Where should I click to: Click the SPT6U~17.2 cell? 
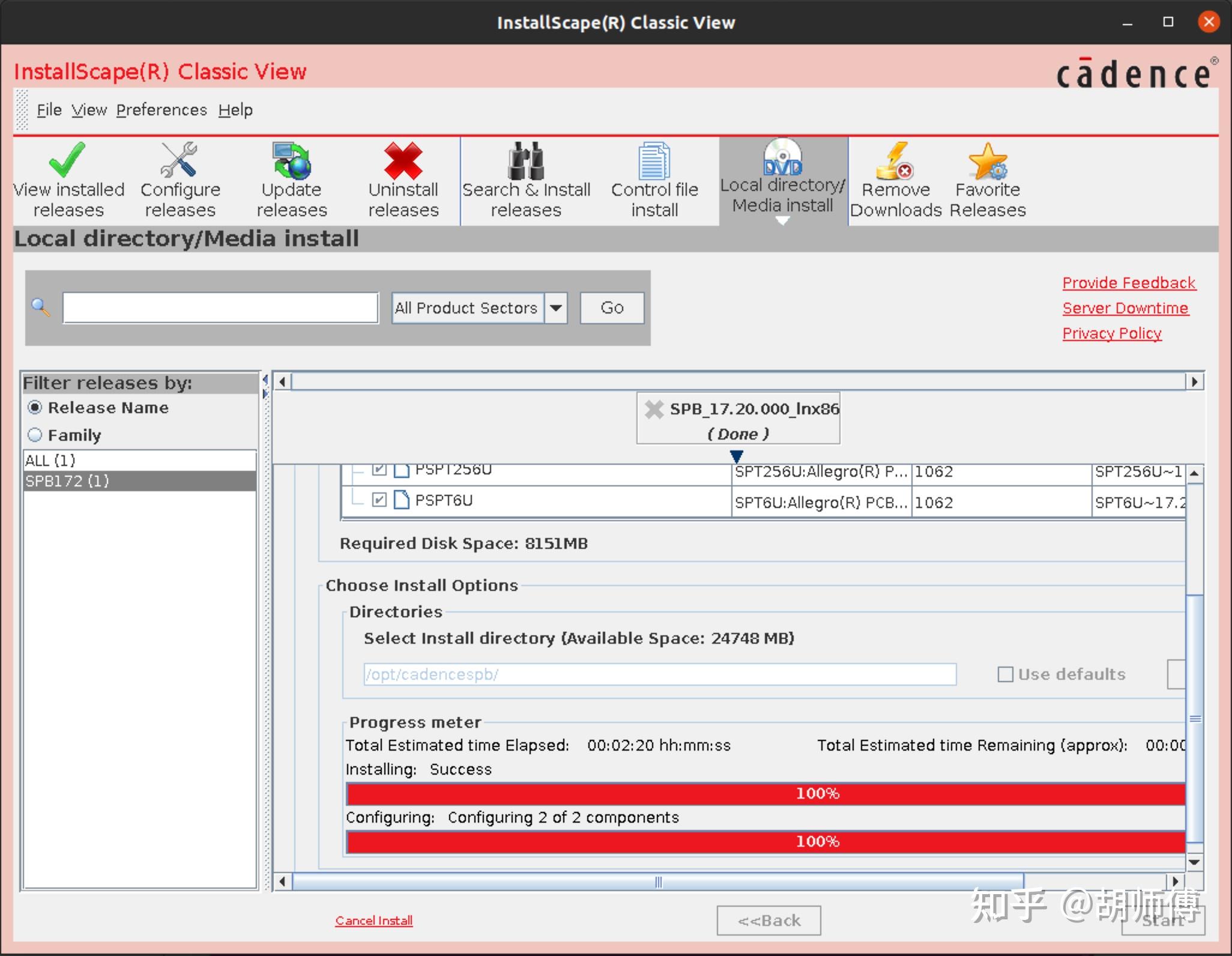click(x=1140, y=502)
